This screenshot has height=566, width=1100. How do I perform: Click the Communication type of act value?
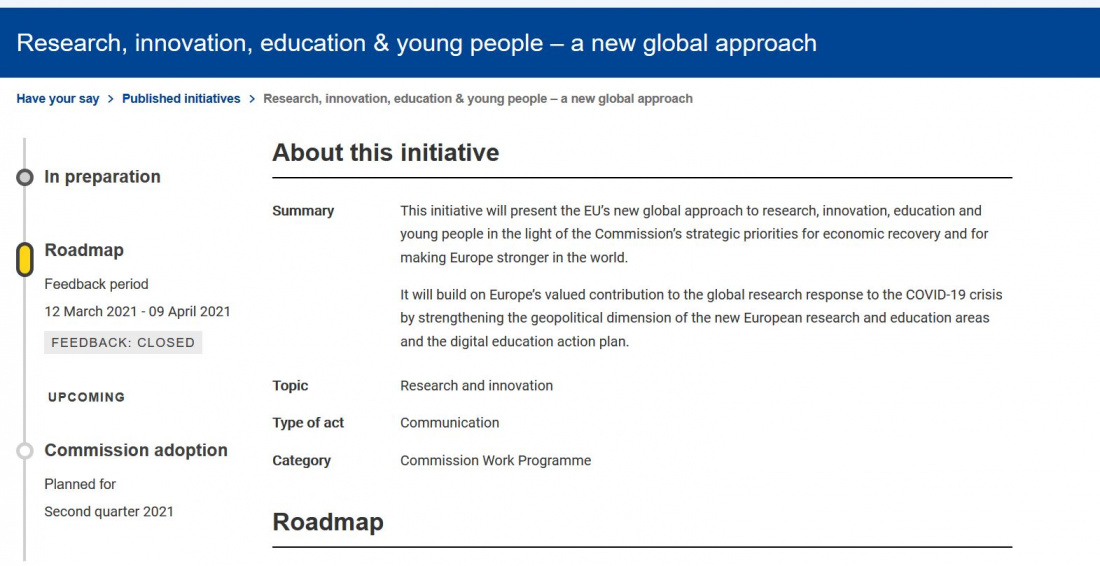pyautogui.click(x=450, y=423)
